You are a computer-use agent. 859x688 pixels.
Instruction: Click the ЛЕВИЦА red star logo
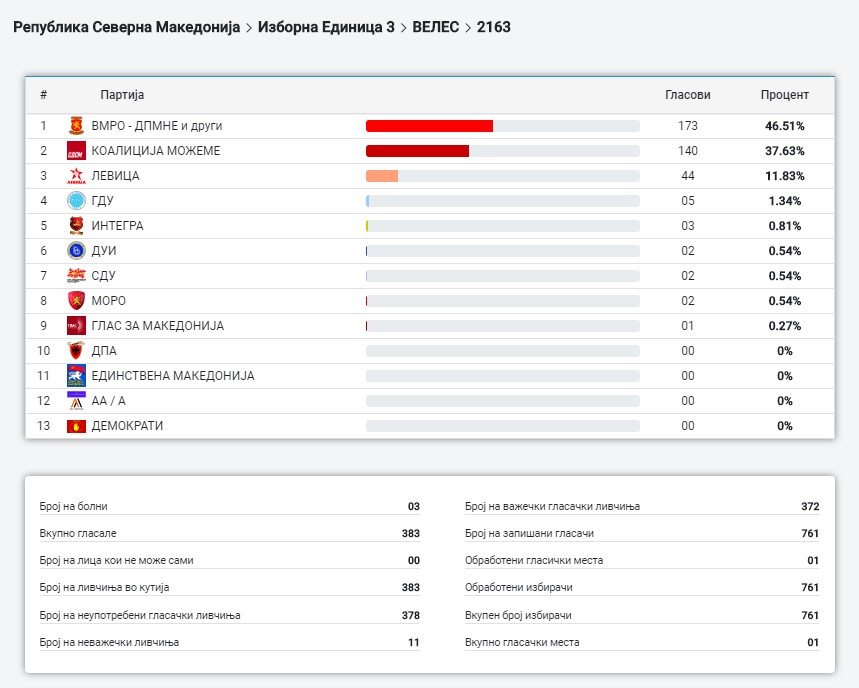(75, 176)
